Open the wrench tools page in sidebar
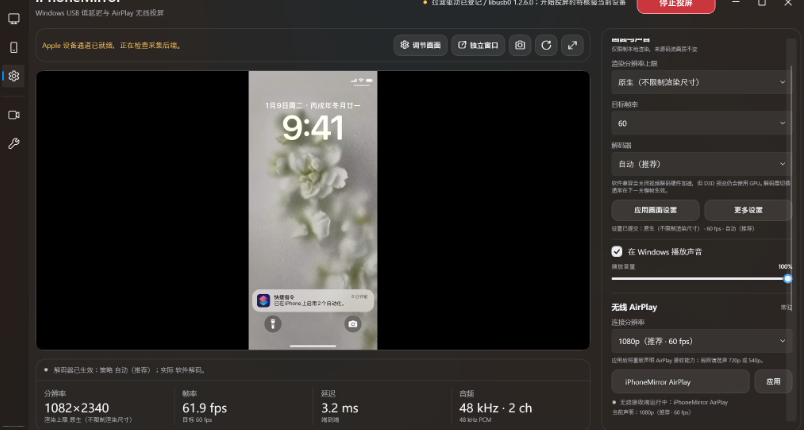 pyautogui.click(x=14, y=144)
